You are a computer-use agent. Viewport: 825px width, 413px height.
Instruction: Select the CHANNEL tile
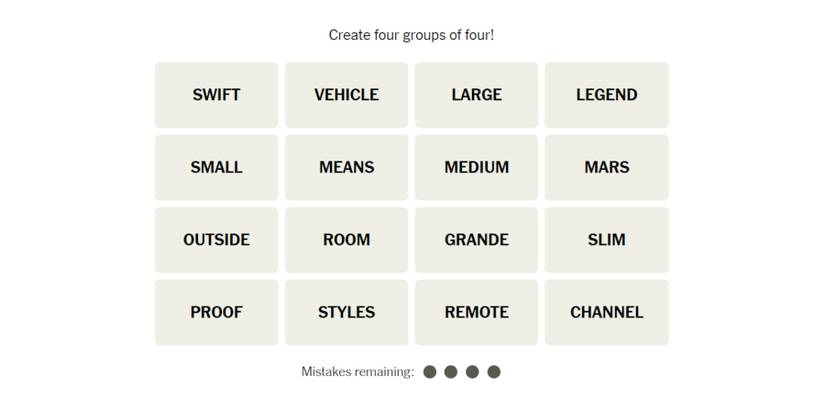(x=606, y=312)
